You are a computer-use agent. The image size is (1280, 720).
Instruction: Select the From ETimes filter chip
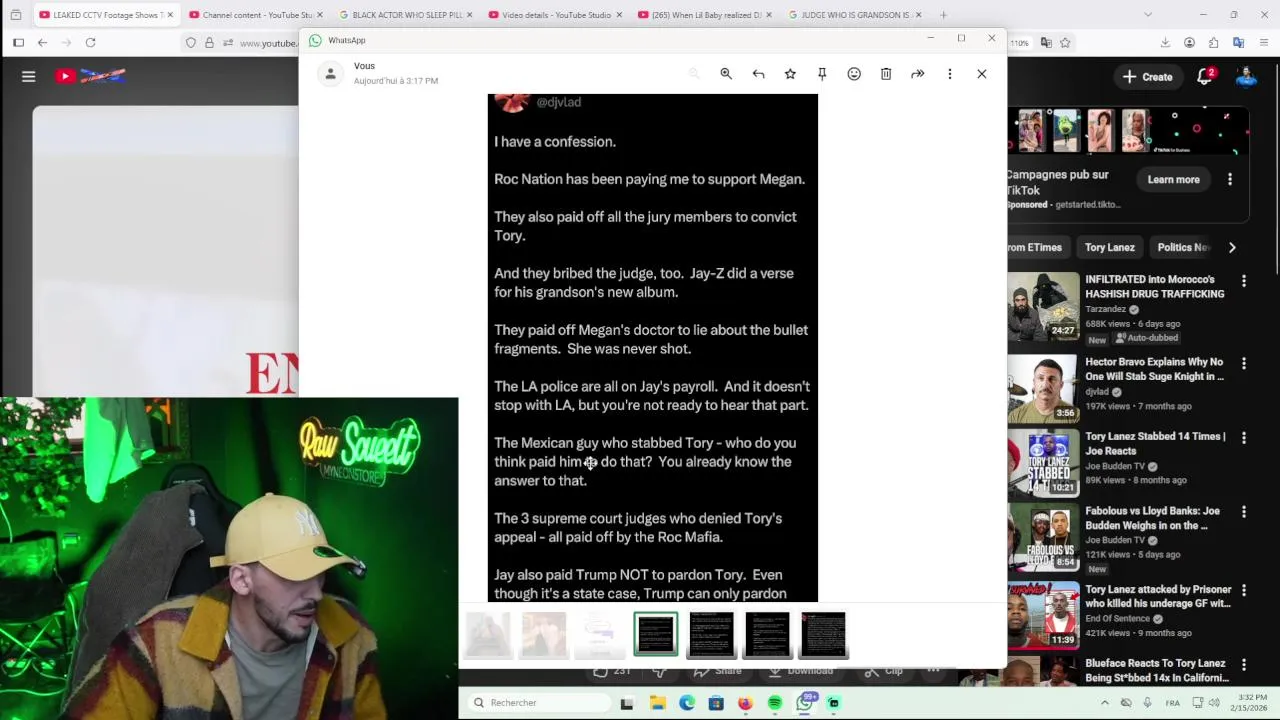tap(1035, 247)
